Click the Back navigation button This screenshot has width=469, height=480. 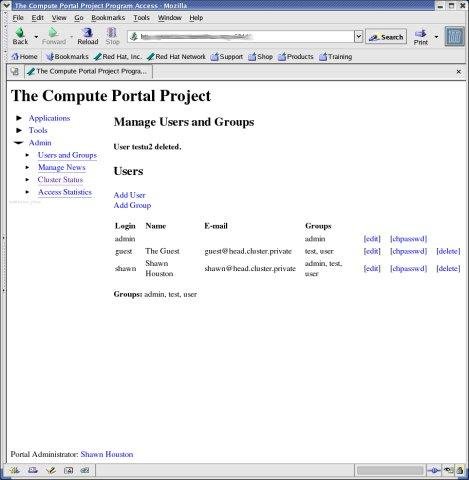point(20,36)
